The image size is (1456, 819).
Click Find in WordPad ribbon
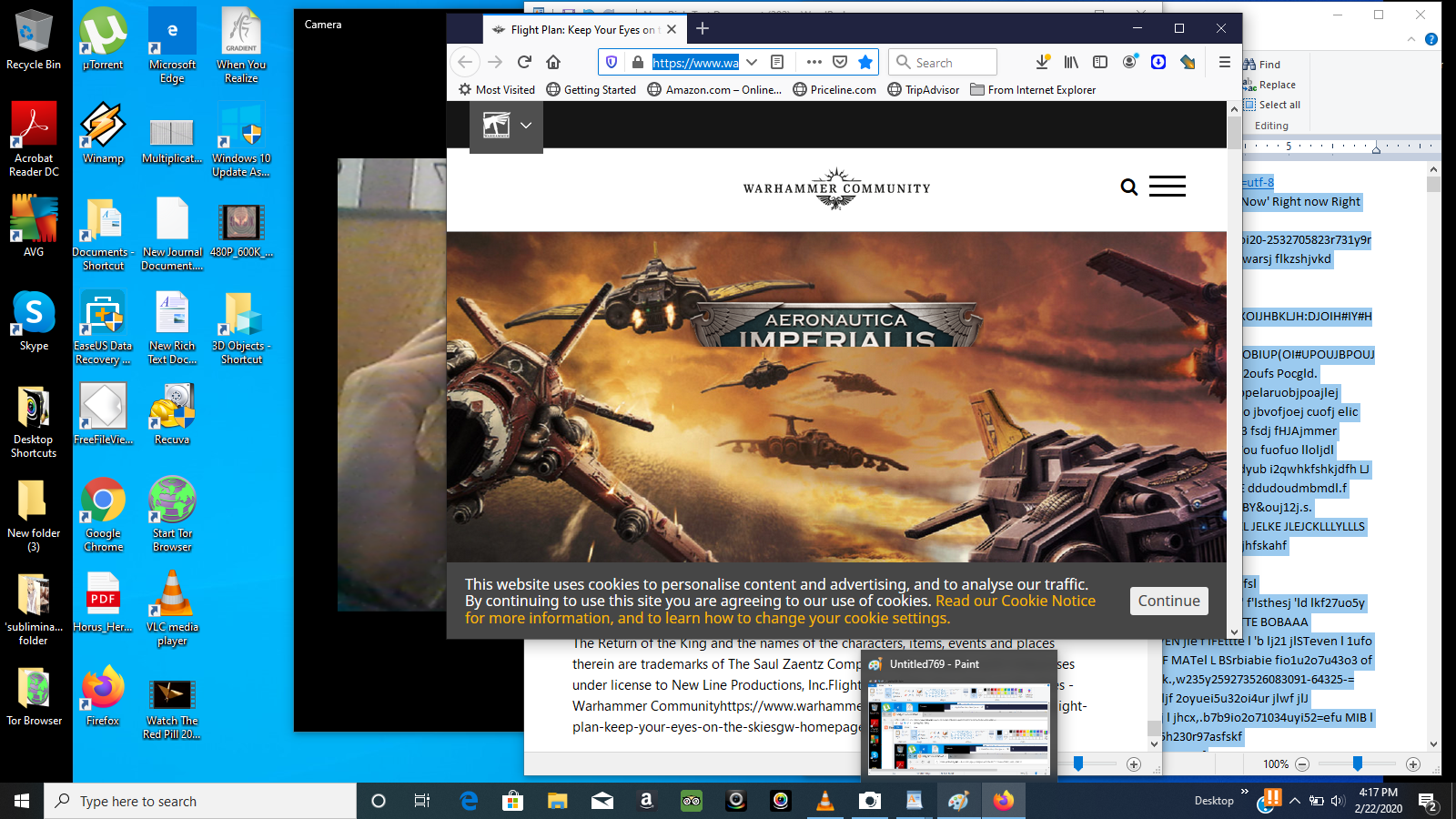tap(1262, 64)
